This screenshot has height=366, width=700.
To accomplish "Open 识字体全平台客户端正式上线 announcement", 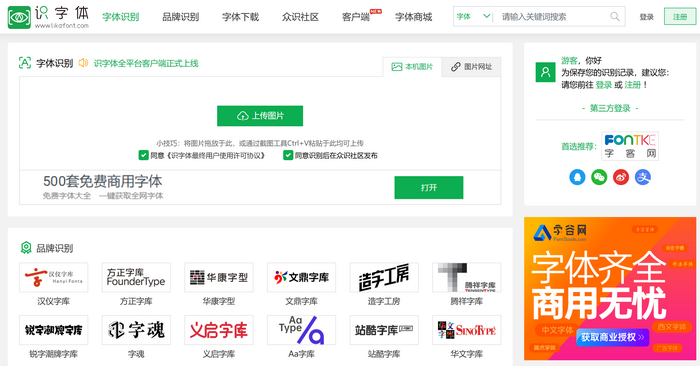I will pyautogui.click(x=146, y=63).
